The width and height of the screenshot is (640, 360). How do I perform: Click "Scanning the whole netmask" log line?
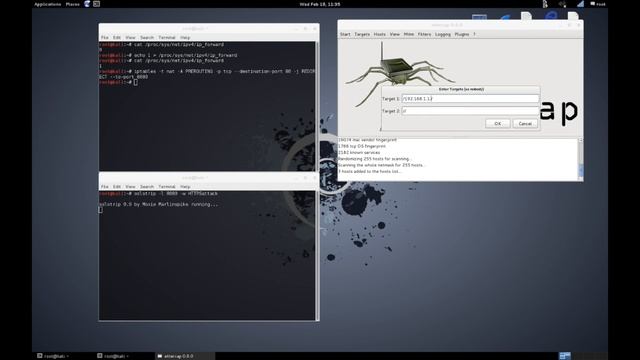click(x=382, y=165)
